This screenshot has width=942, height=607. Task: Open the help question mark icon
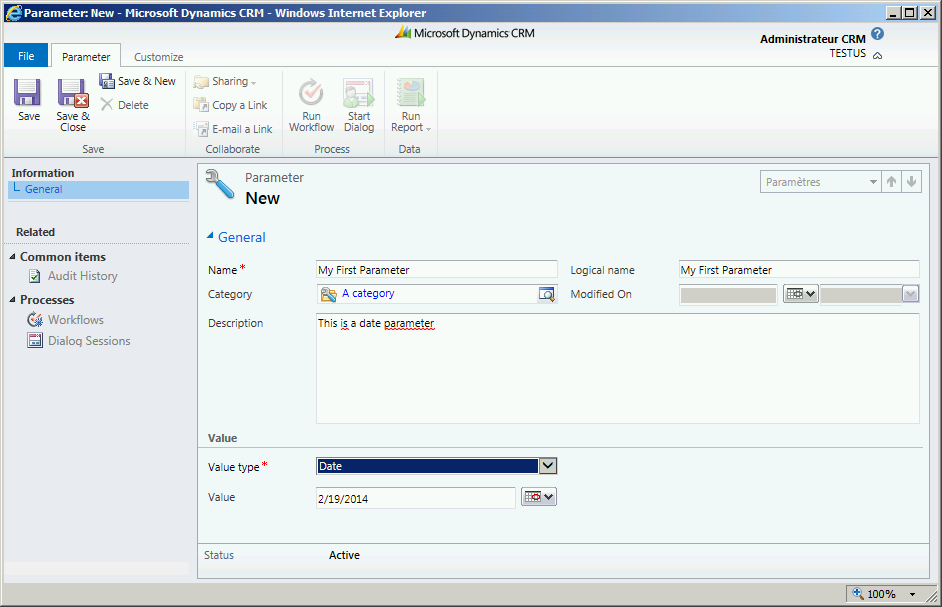tap(877, 34)
